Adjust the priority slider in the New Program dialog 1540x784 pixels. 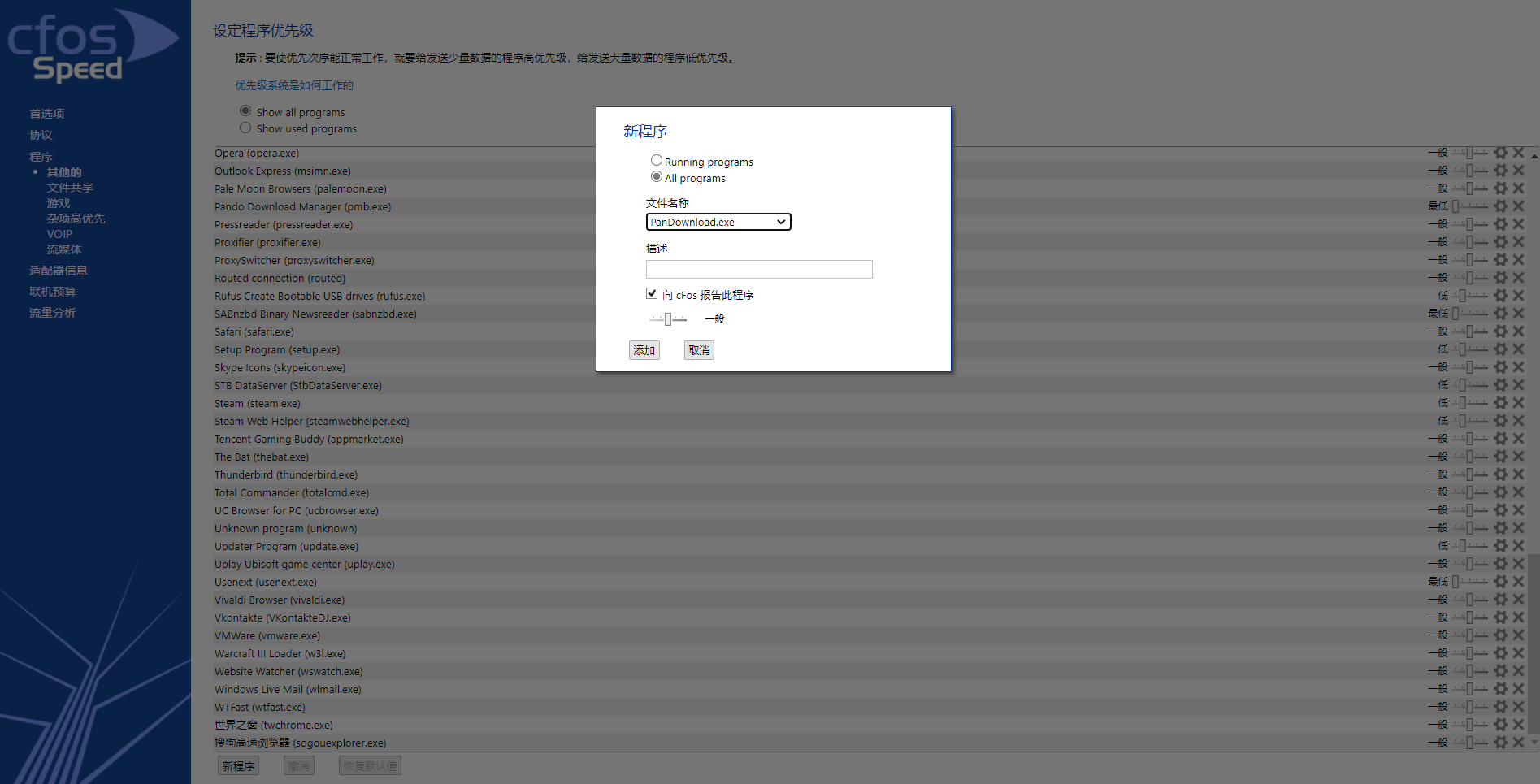(x=668, y=318)
